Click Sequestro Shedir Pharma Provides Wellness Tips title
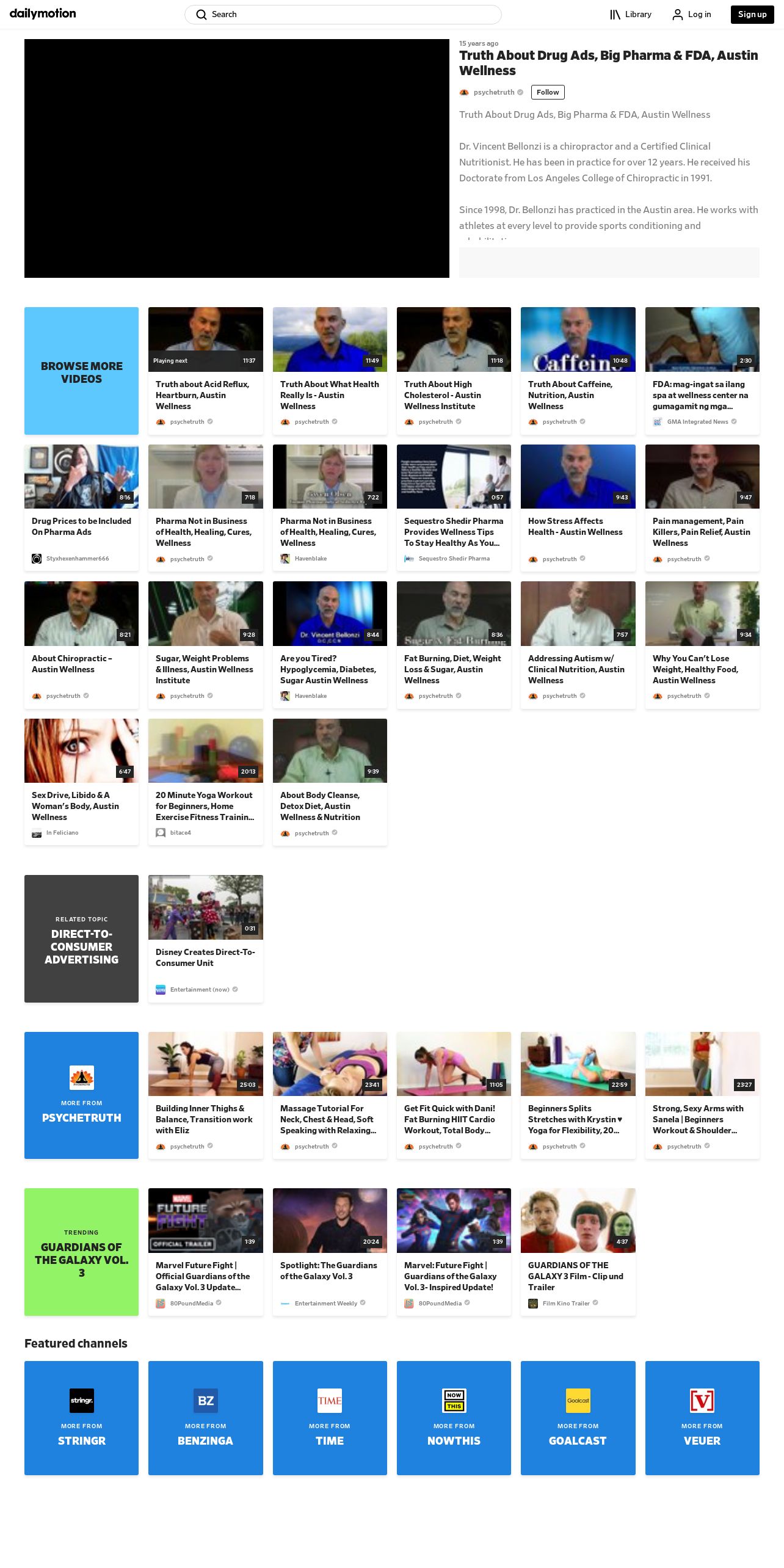This screenshot has width=784, height=1568. click(454, 532)
